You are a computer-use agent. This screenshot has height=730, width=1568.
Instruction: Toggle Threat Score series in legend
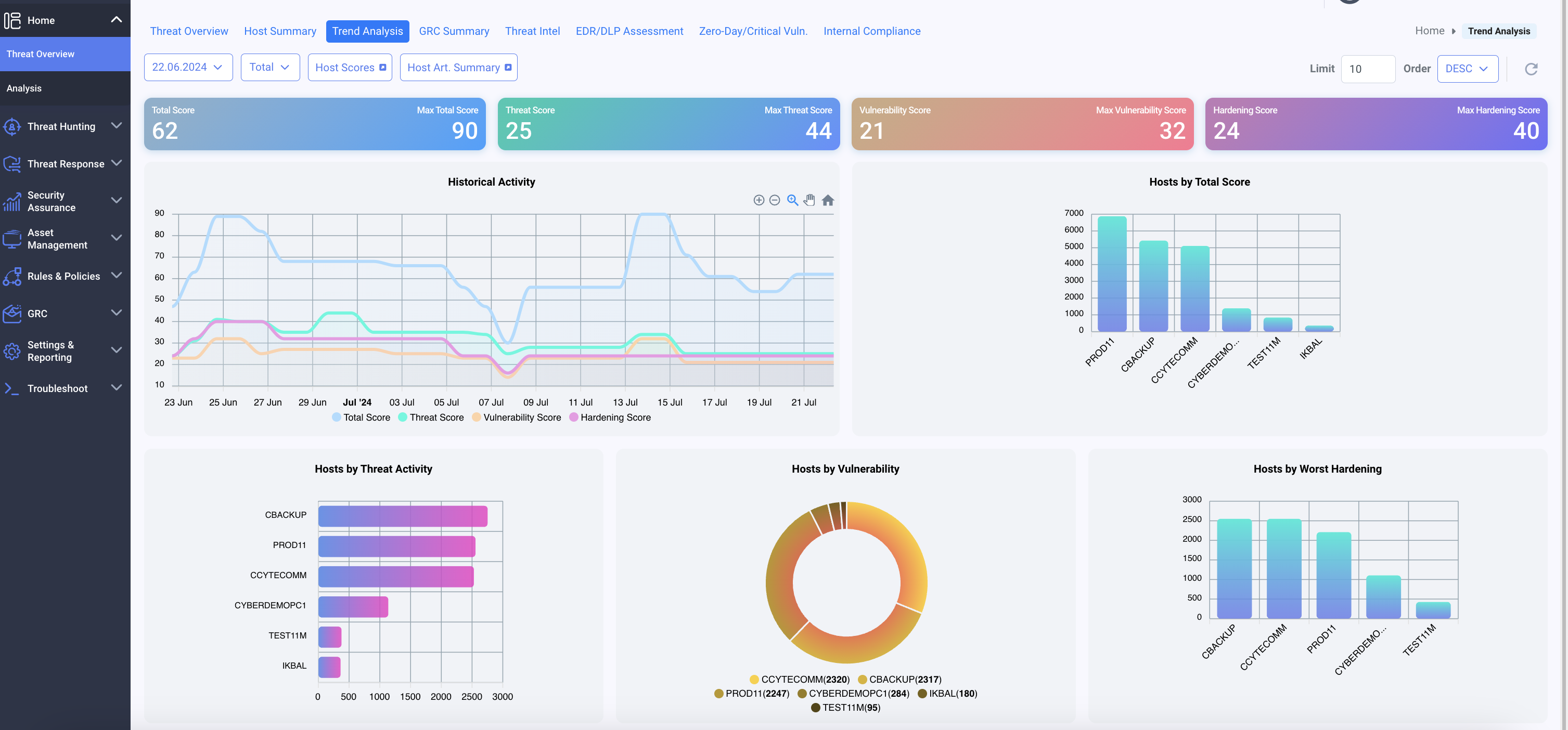pos(431,418)
